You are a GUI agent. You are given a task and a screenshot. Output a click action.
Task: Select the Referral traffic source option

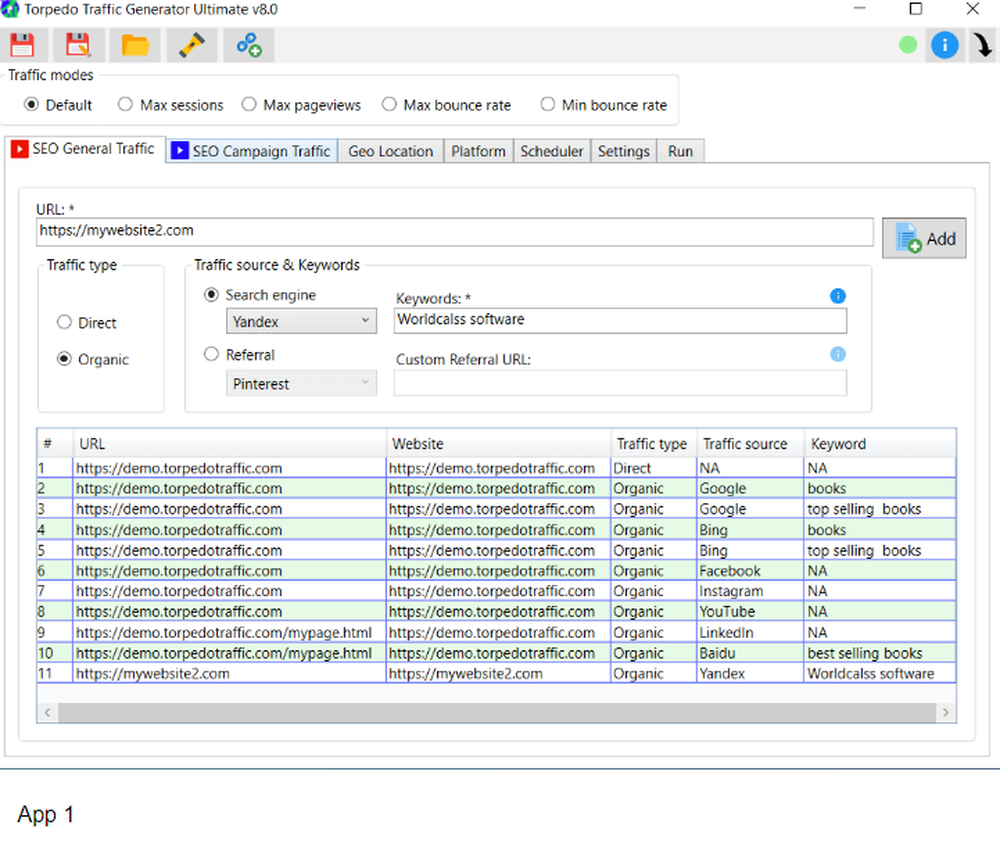[211, 355]
